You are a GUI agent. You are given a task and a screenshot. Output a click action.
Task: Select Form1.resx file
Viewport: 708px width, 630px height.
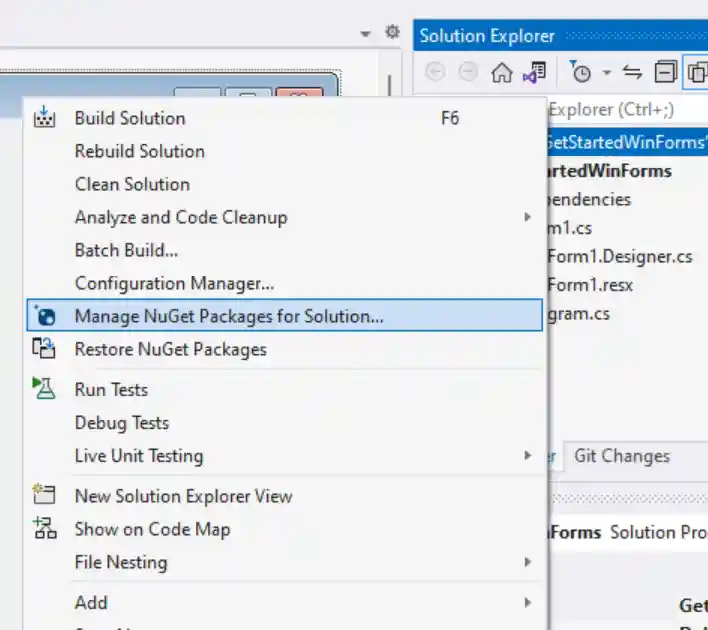(x=590, y=285)
